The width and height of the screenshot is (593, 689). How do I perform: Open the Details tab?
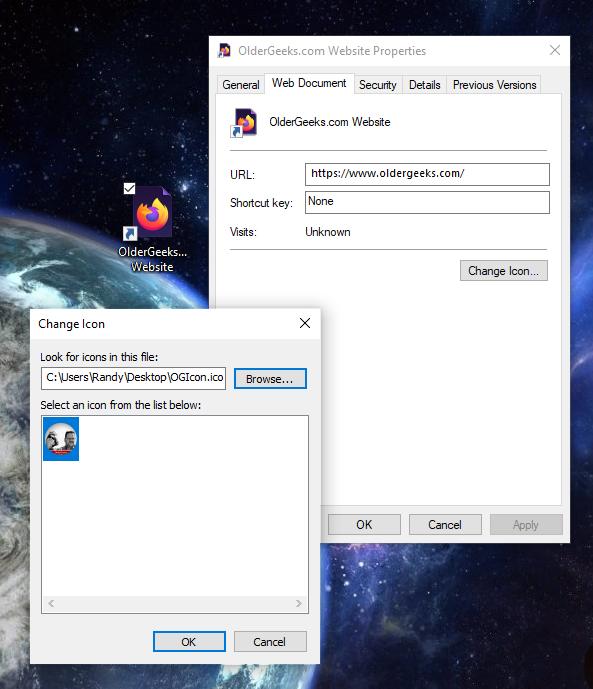pos(424,84)
